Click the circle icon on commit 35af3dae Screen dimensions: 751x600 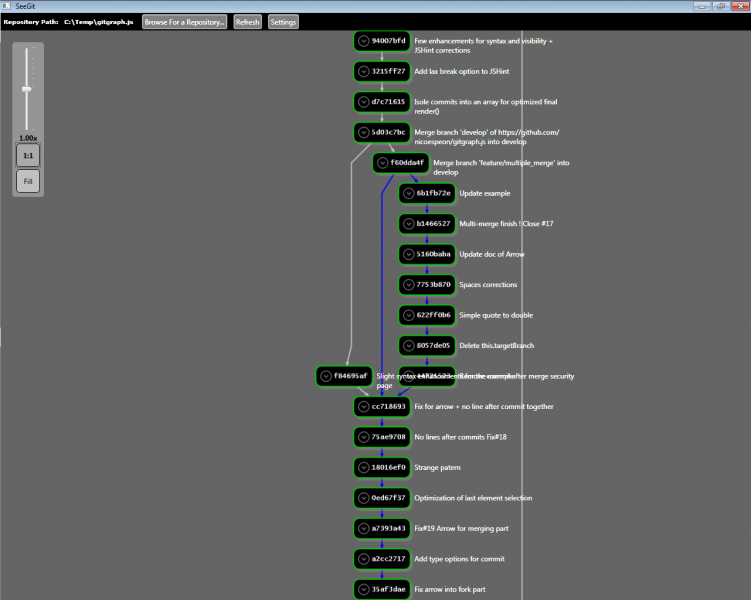click(x=364, y=589)
